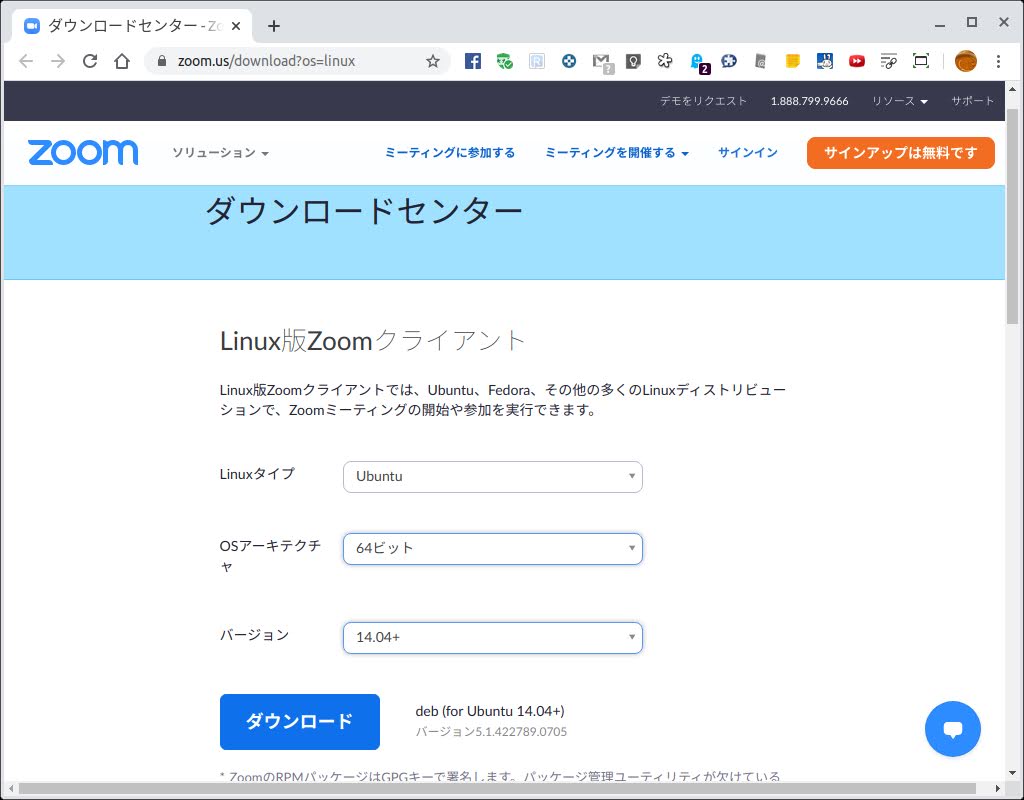Viewport: 1024px width, 800px height.
Task: Click the 1.888.799.9666 phone number
Action: click(x=809, y=101)
